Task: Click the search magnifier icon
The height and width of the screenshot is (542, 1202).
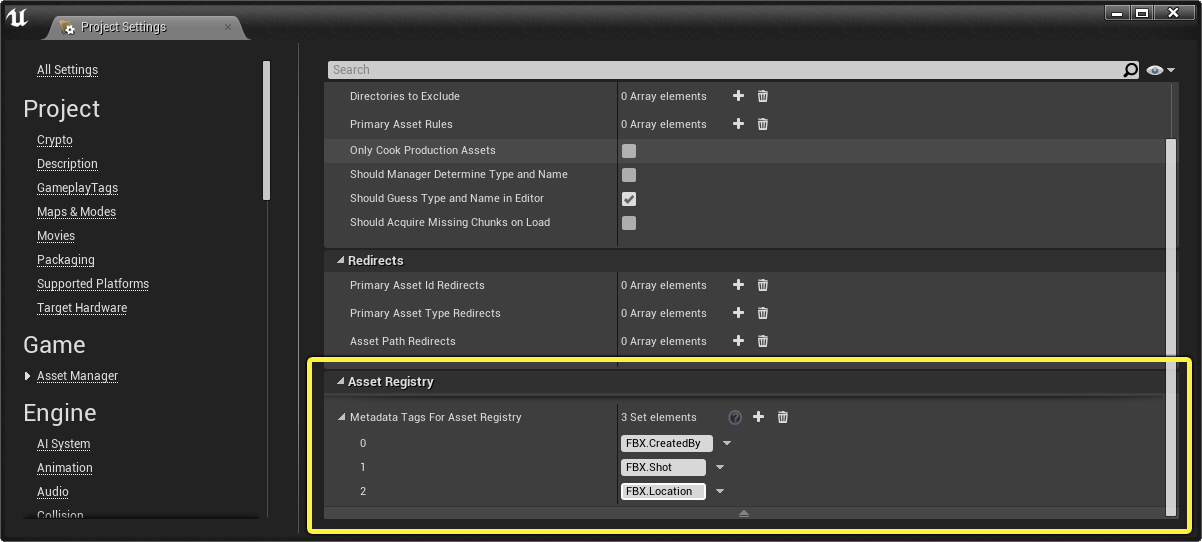Action: pyautogui.click(x=1130, y=70)
